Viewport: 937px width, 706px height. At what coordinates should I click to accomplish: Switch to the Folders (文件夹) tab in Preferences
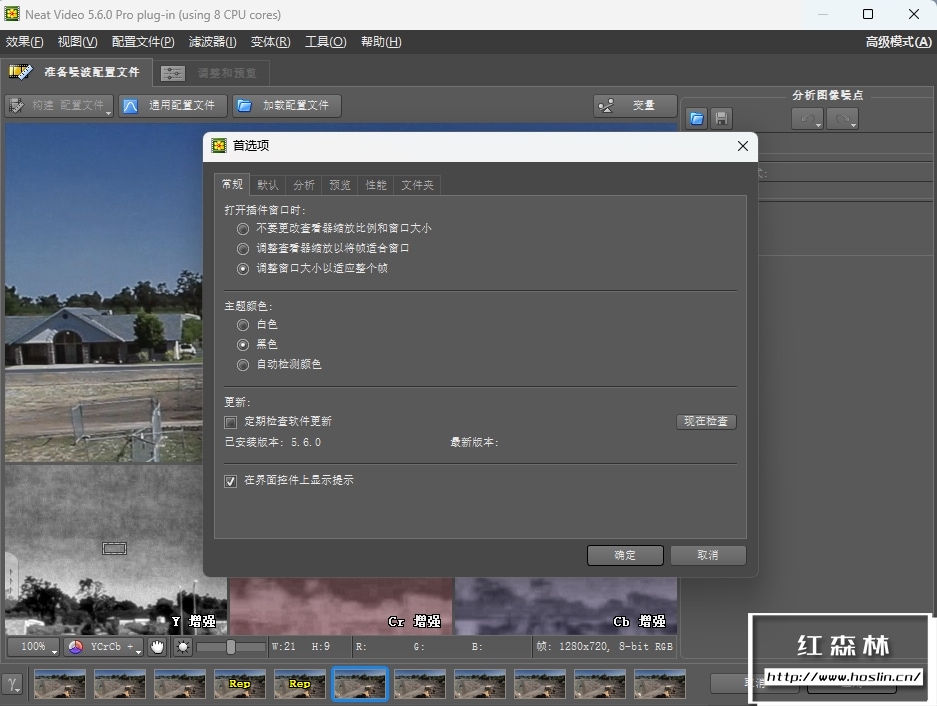[417, 185]
